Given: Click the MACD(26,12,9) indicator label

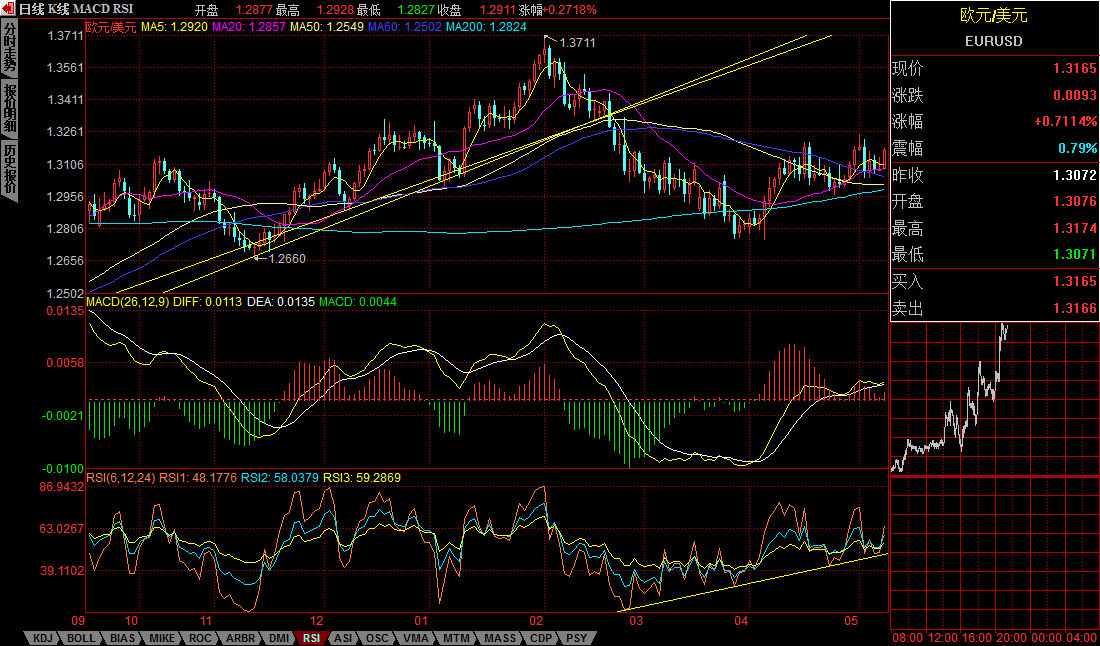Looking at the screenshot, I should 128,302.
